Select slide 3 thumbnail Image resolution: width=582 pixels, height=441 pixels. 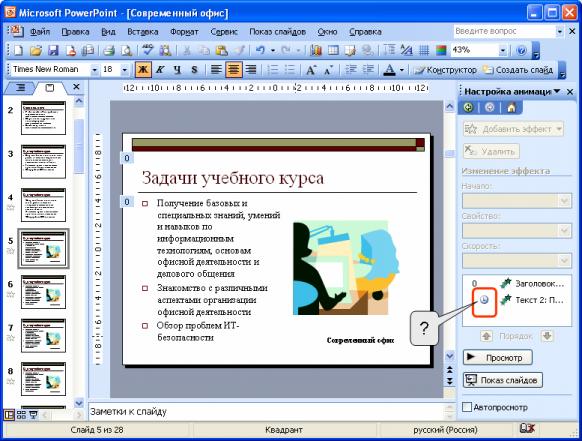[43, 161]
